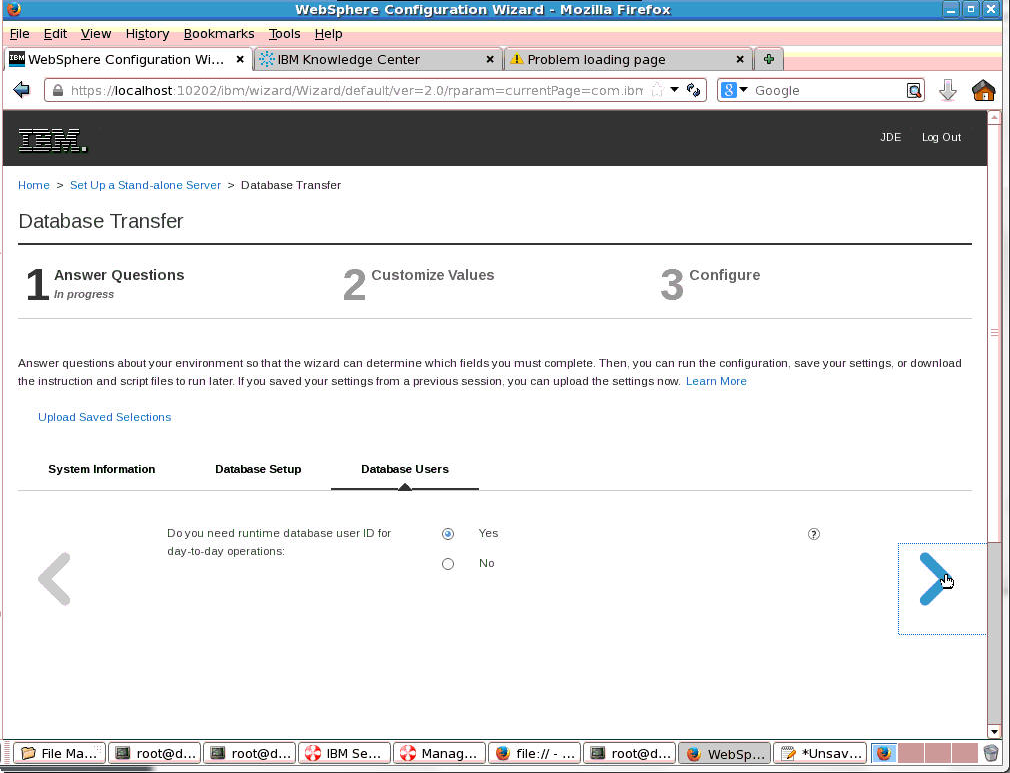Click Upload Saved Selections link
Image resolution: width=1010 pixels, height=773 pixels.
tap(104, 417)
